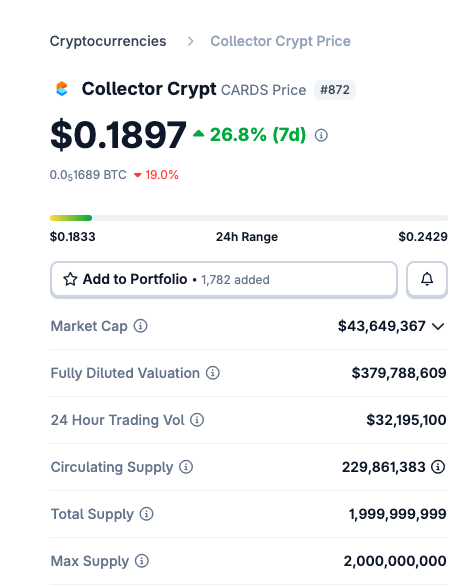Click the #872 rank badge
The width and height of the screenshot is (466, 587).
[x=335, y=90]
